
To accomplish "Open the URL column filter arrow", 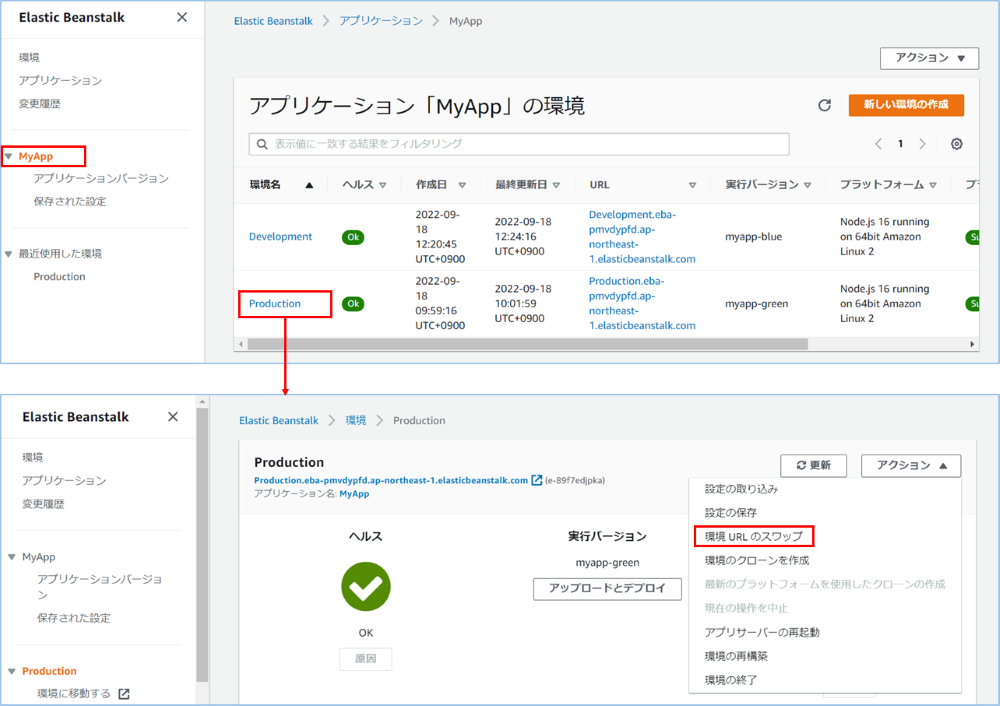I will pyautogui.click(x=692, y=185).
